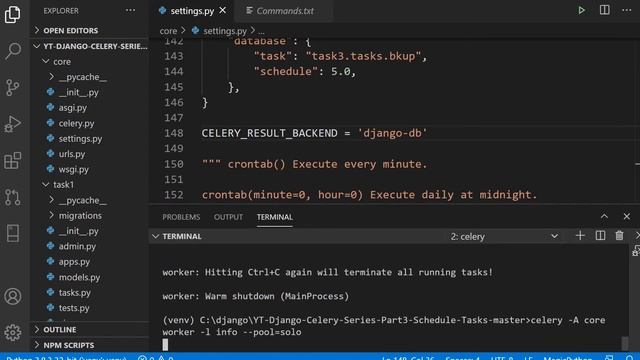Close the settings.py tab

(x=222, y=11)
